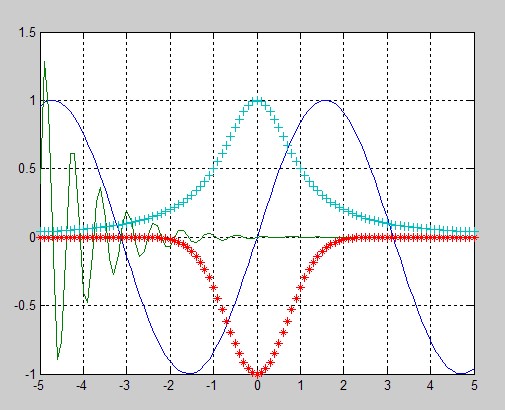Select the x-axis tick label 5
Image resolution: width=505 pixels, height=410 pixels.
pos(474,386)
